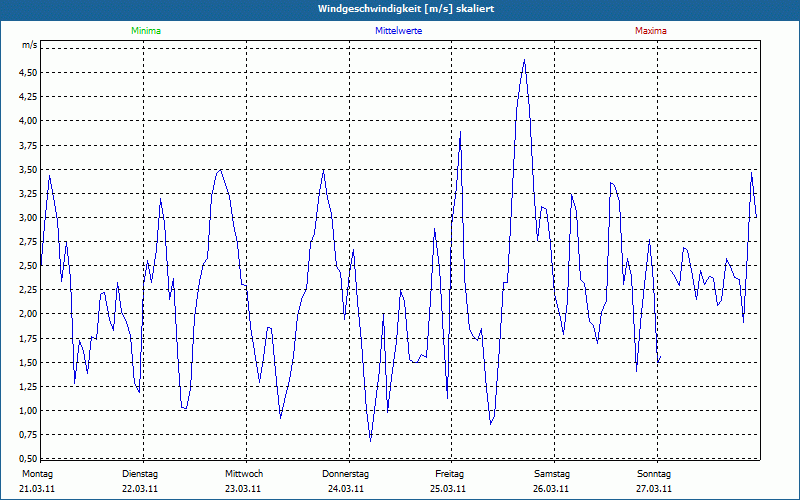Click the Montag day label

(37, 474)
